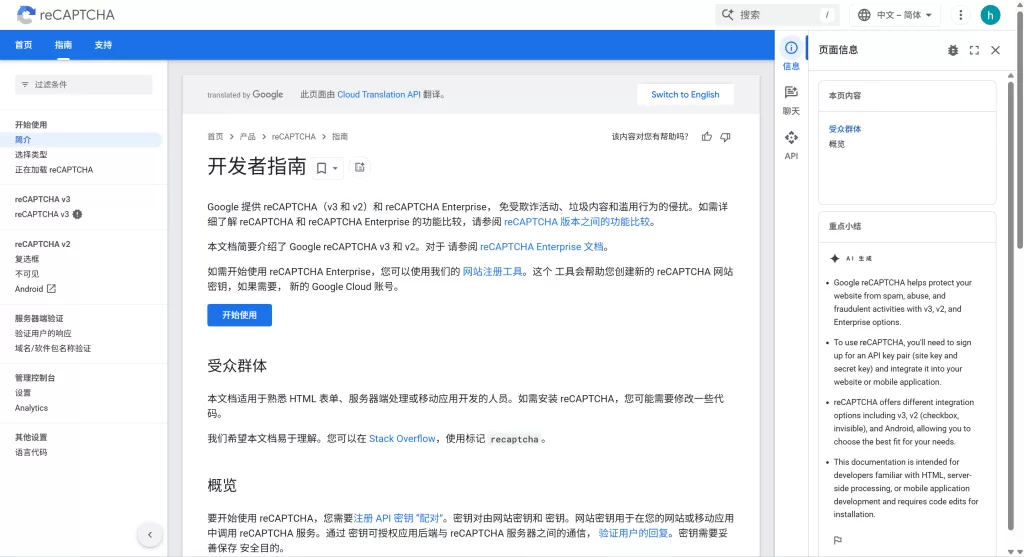Open the 中文 – 简体 language dropdown
The height and width of the screenshot is (557, 1024).
pos(895,15)
